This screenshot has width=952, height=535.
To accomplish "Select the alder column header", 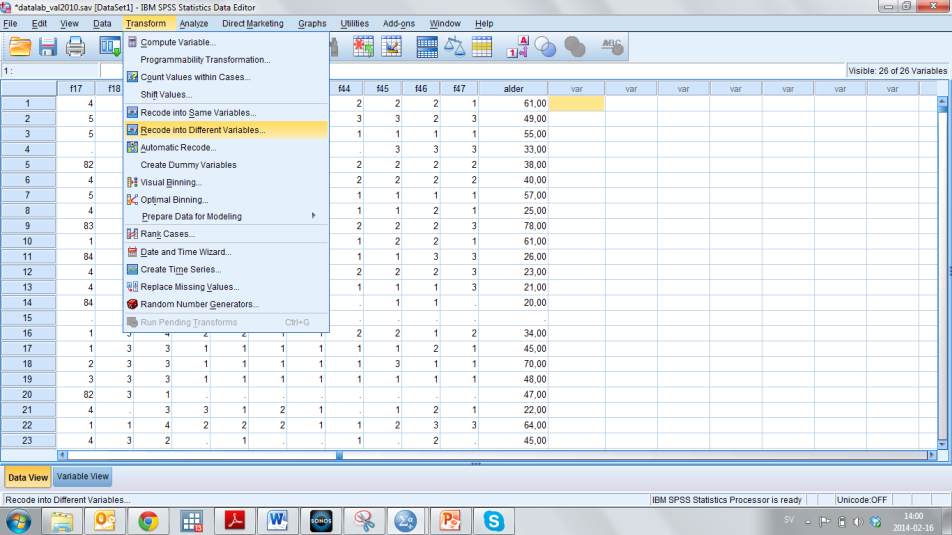I will click(x=513, y=89).
